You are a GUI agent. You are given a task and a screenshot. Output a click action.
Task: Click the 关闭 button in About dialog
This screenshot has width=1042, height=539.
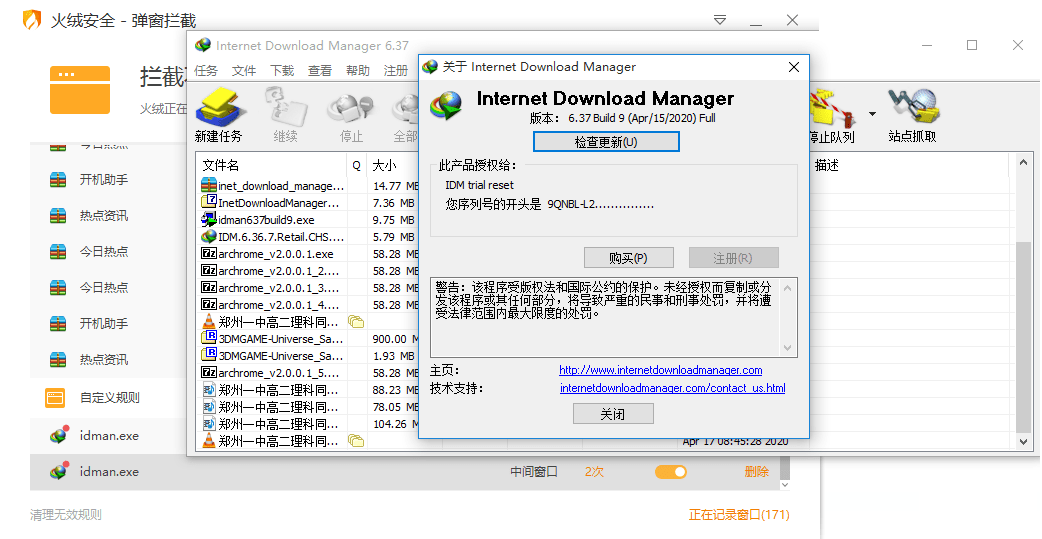click(x=613, y=414)
